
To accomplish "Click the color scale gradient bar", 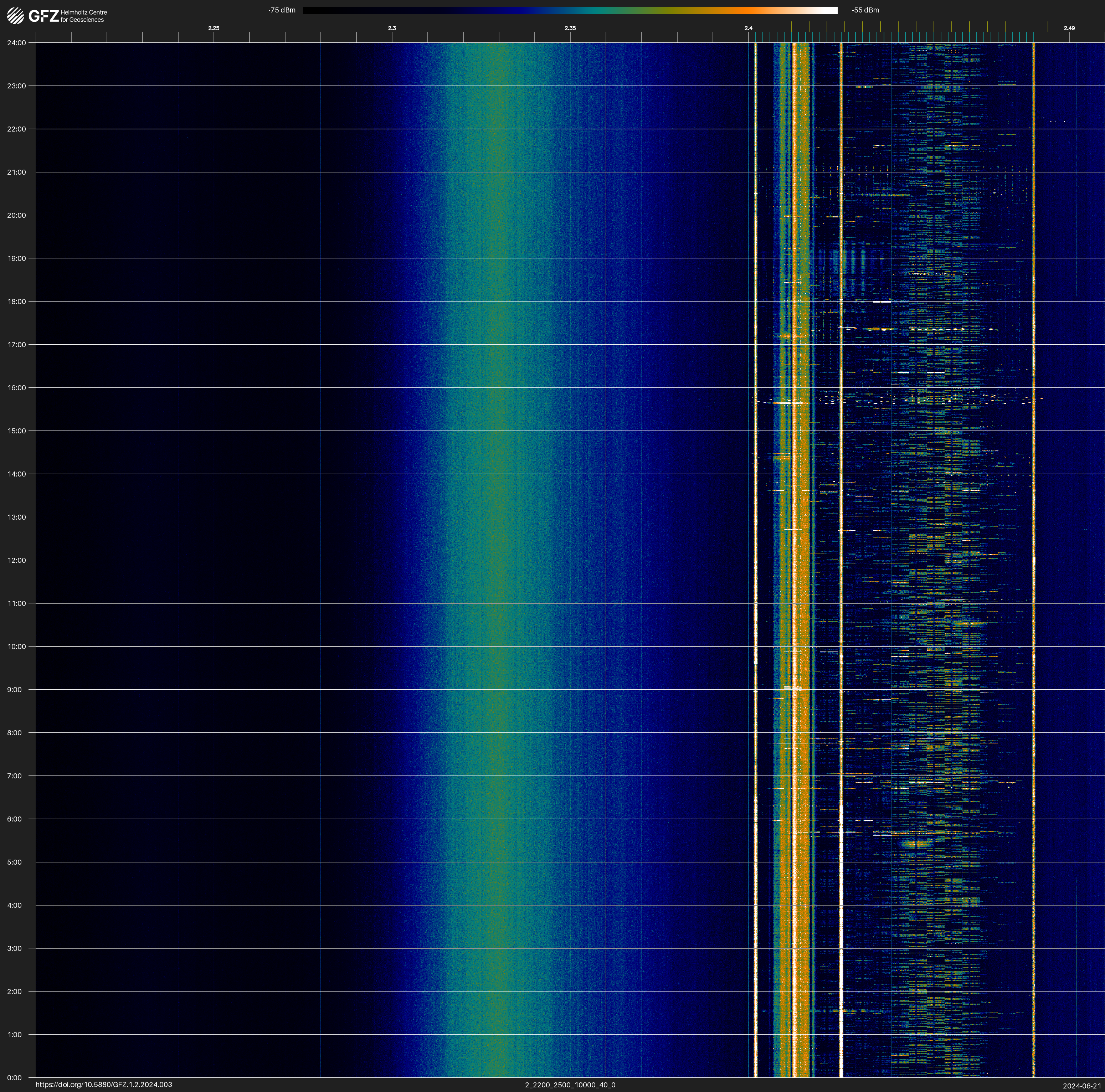I will coord(570,10).
